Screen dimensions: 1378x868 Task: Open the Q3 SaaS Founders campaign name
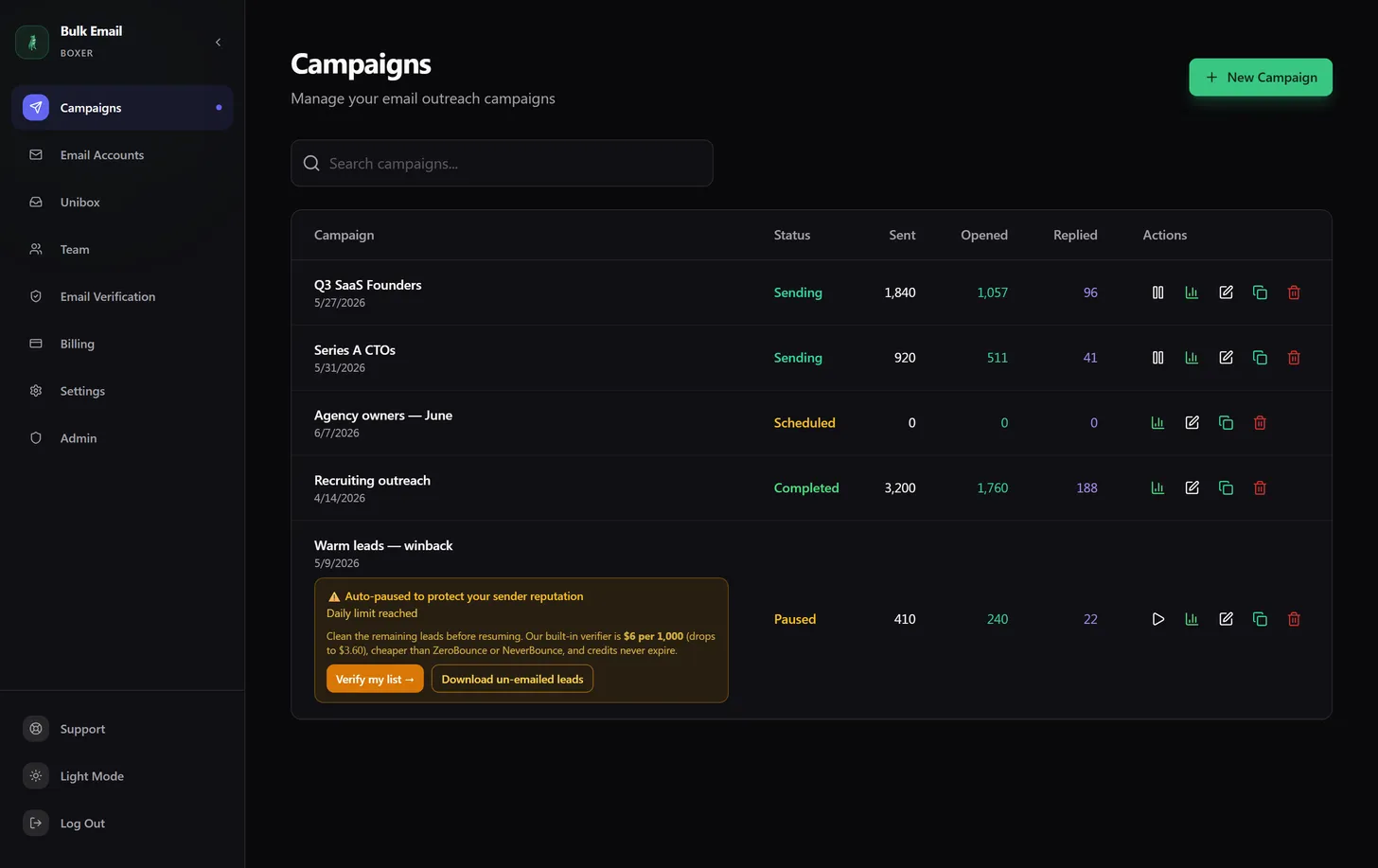[x=368, y=285]
